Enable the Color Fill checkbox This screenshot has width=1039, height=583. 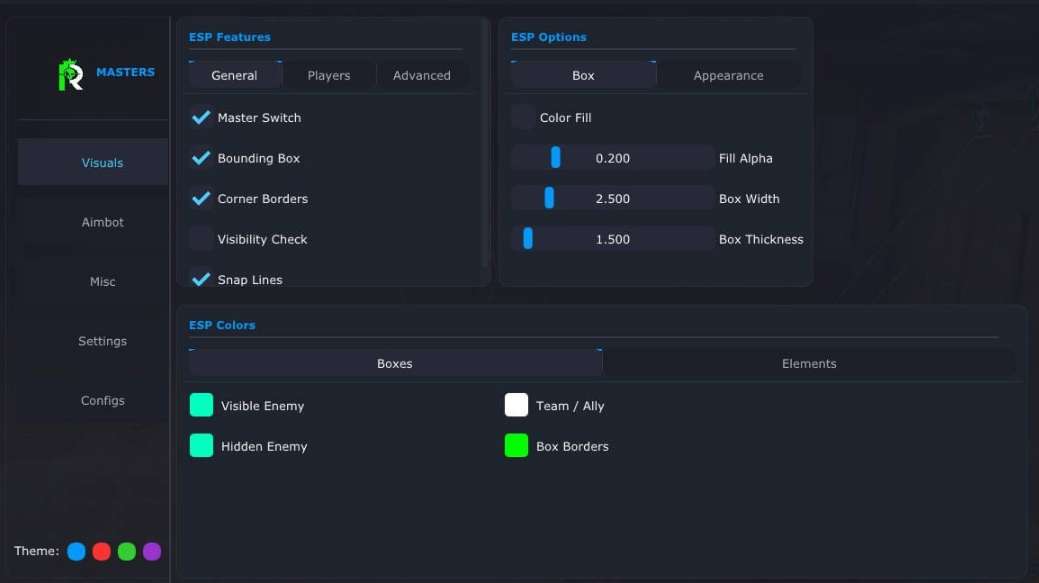[x=522, y=117]
